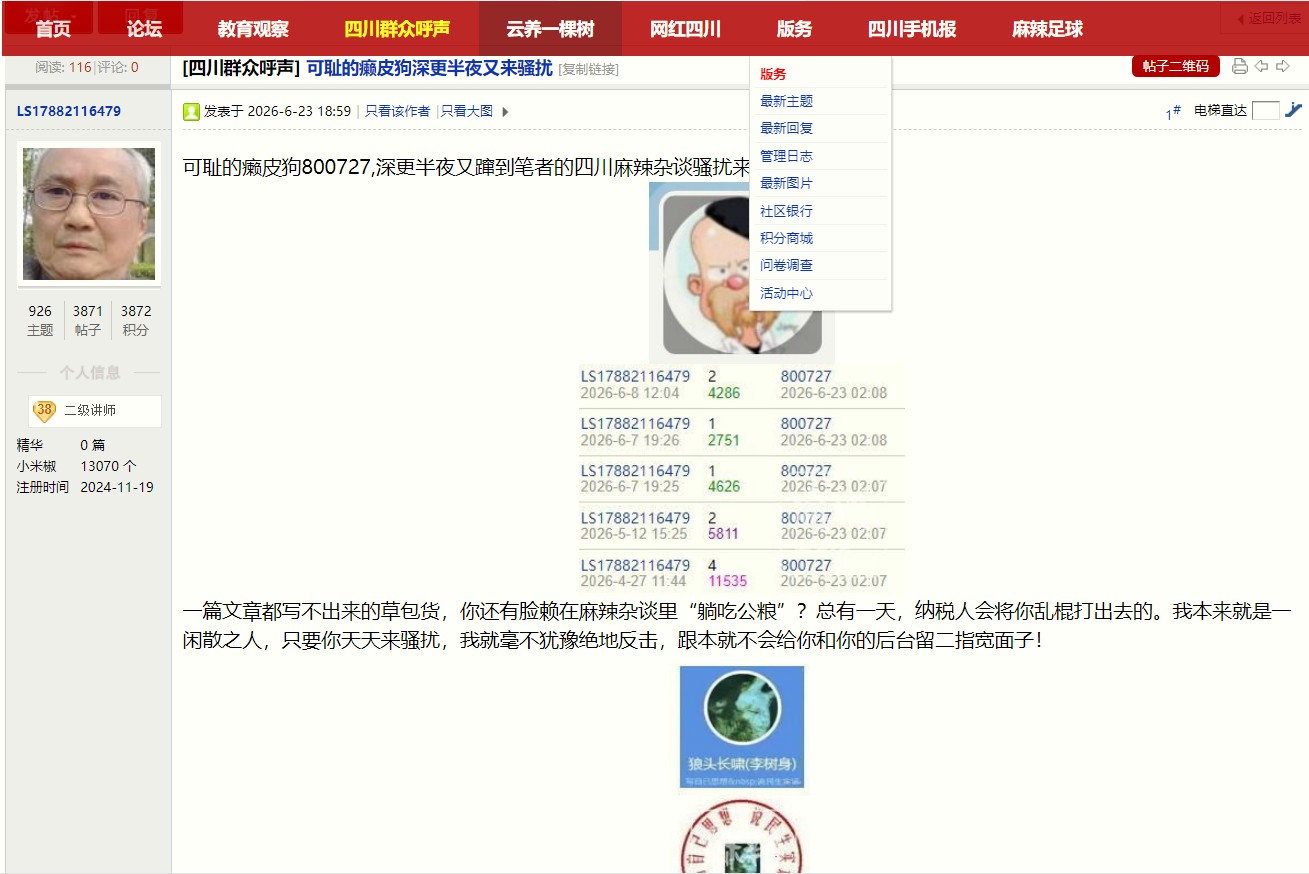This screenshot has width=1309, height=874.
Task: Open 麻辣足球 in the navigation bar
Action: [1047, 29]
